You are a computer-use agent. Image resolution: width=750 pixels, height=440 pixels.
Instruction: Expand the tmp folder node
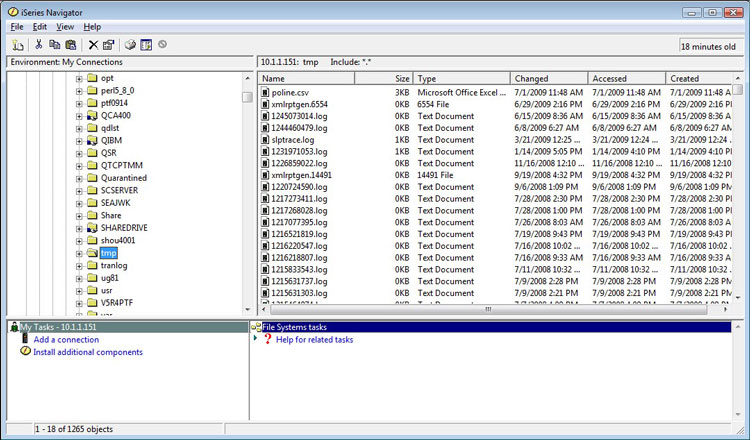79,253
